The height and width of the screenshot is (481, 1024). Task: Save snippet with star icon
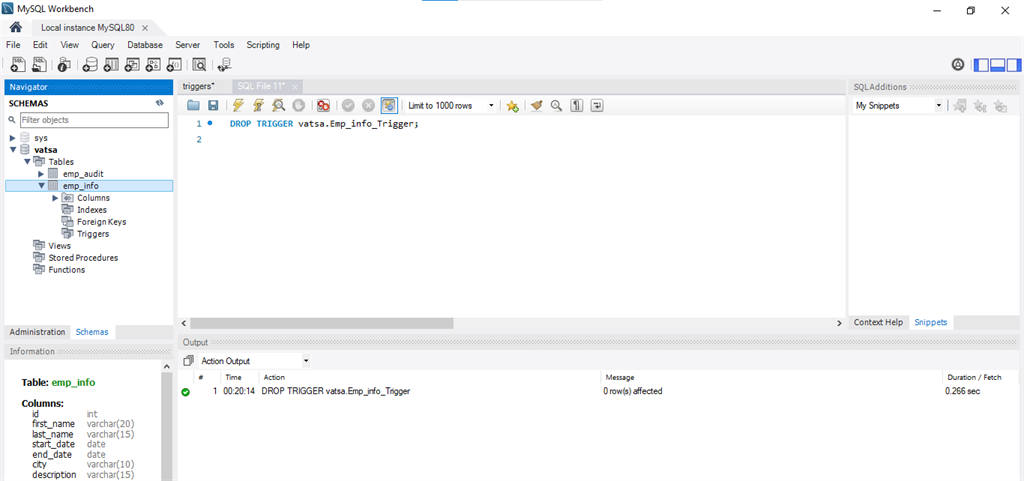click(512, 105)
